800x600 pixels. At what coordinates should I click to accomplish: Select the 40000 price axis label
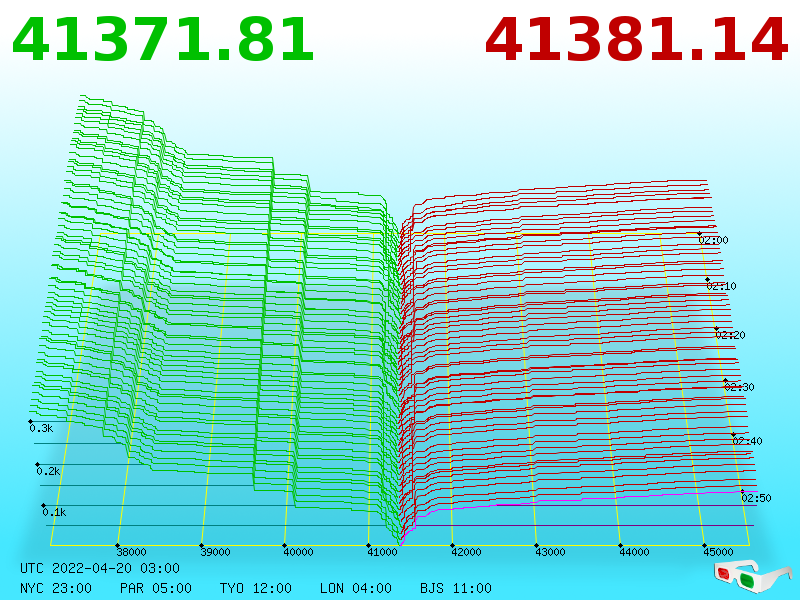(x=298, y=552)
